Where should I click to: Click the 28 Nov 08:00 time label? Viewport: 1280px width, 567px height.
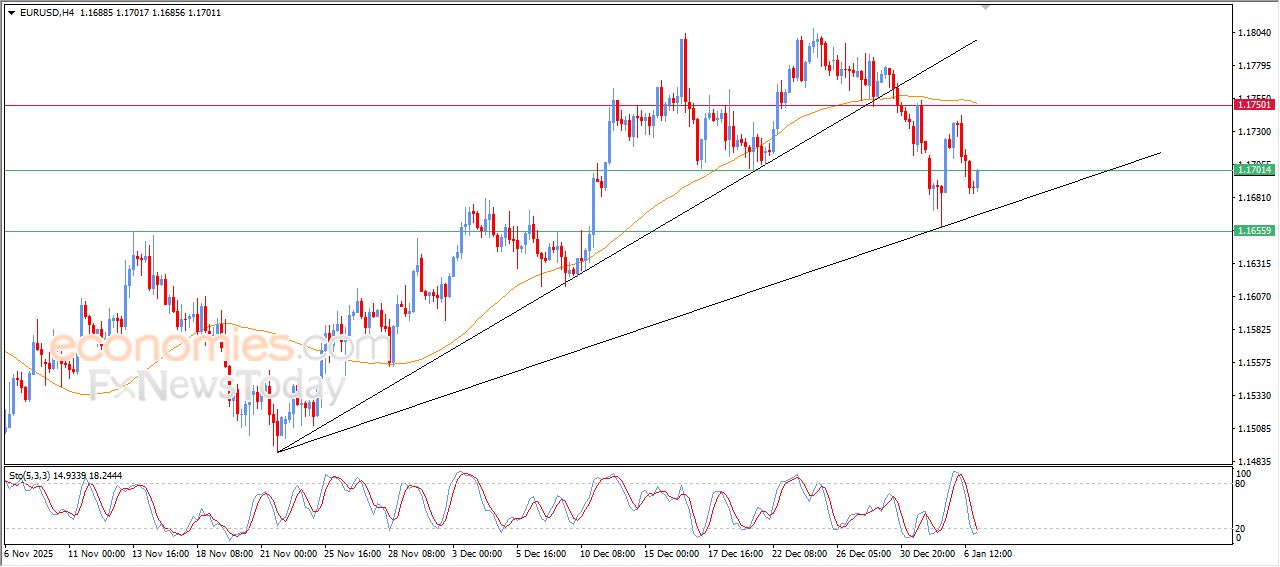tap(415, 552)
